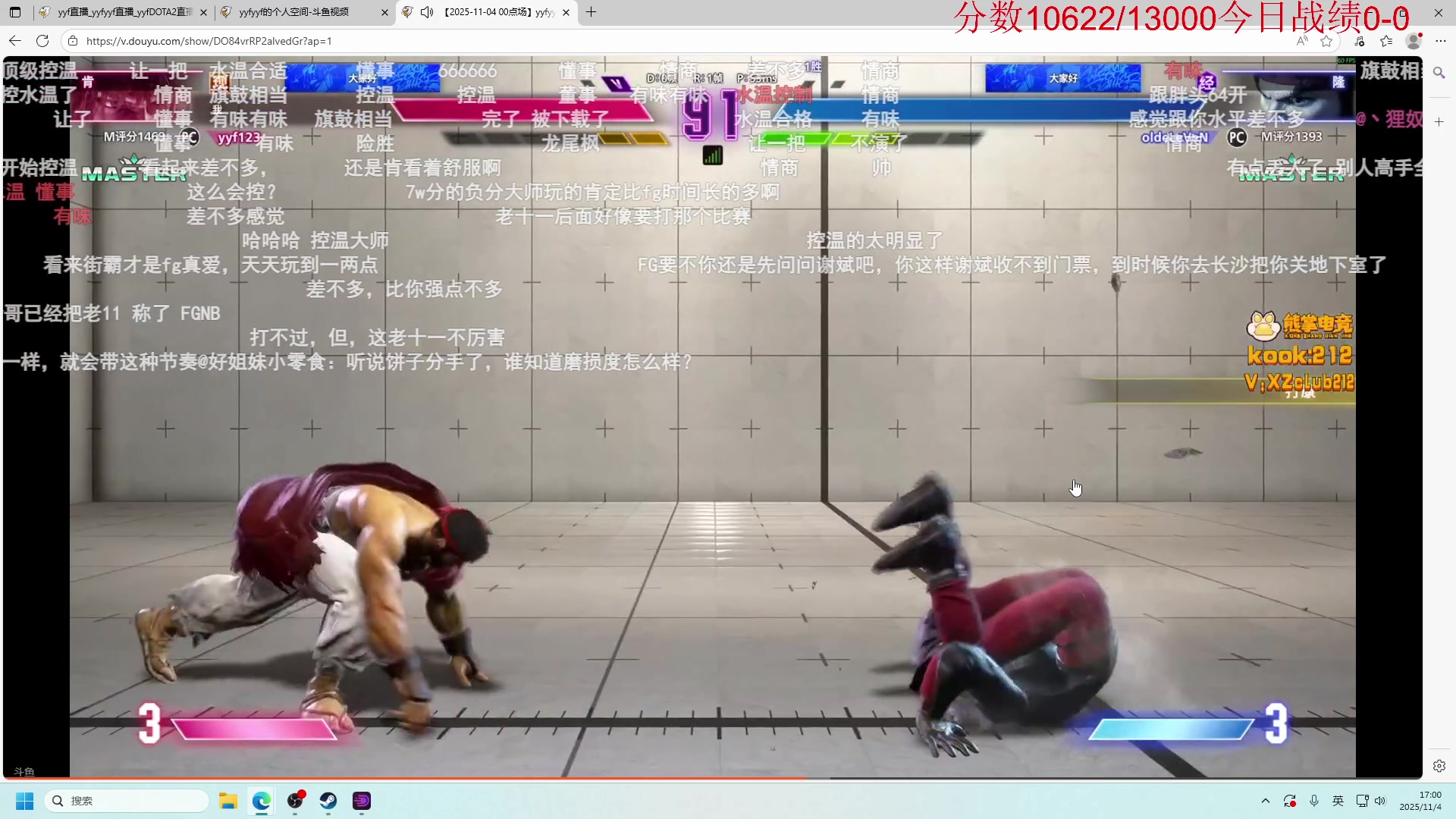
Task: Toggle the microphone icon in system tray
Action: click(1314, 801)
